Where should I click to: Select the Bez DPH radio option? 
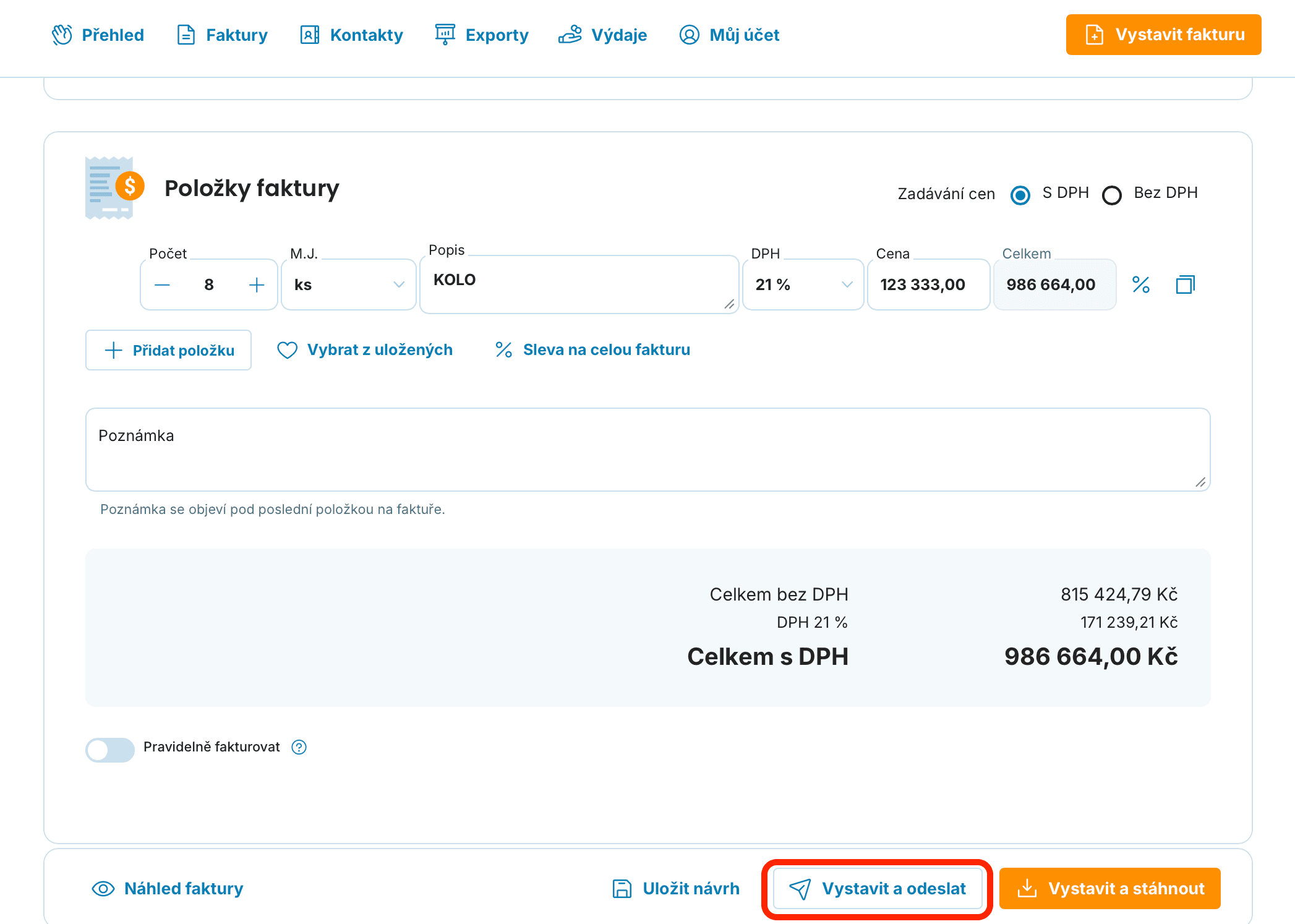1112,195
